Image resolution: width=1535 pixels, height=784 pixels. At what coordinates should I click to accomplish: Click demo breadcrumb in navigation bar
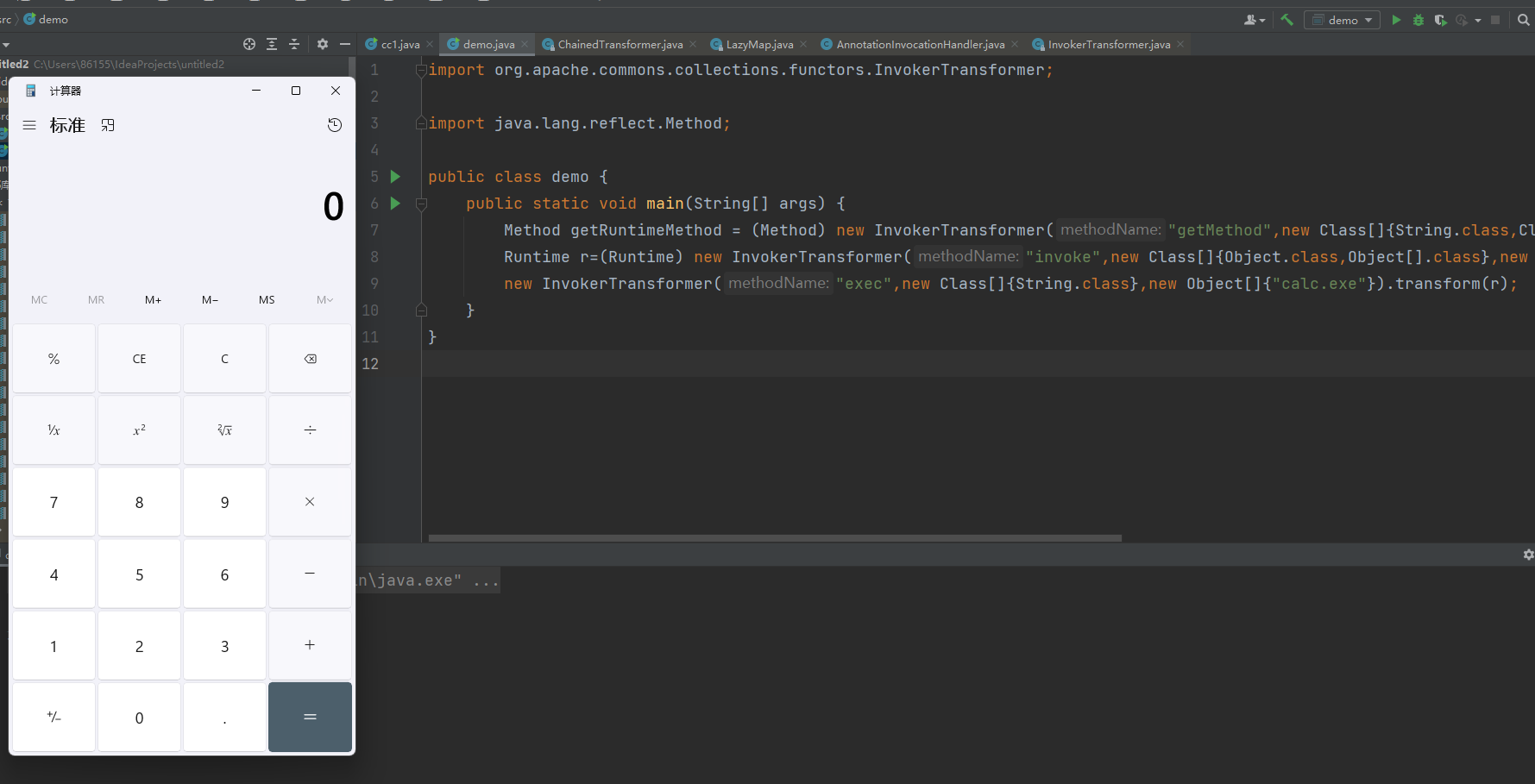(46, 19)
